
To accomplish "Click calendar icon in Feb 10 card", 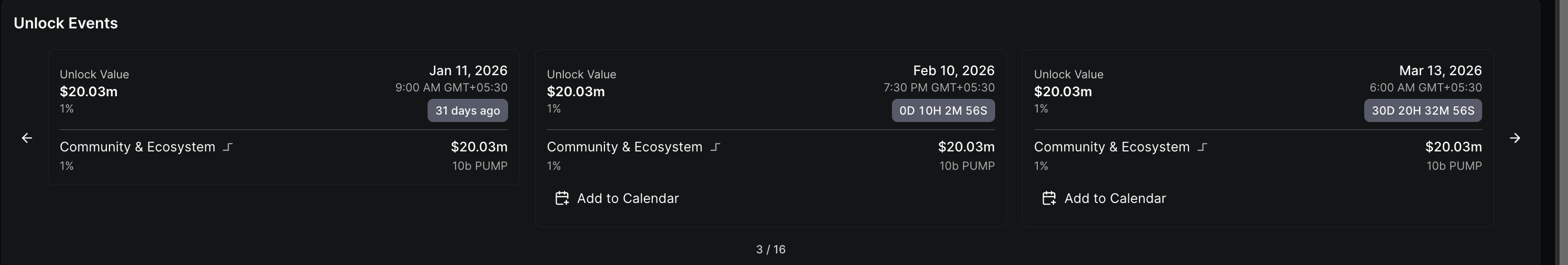I will pos(562,198).
